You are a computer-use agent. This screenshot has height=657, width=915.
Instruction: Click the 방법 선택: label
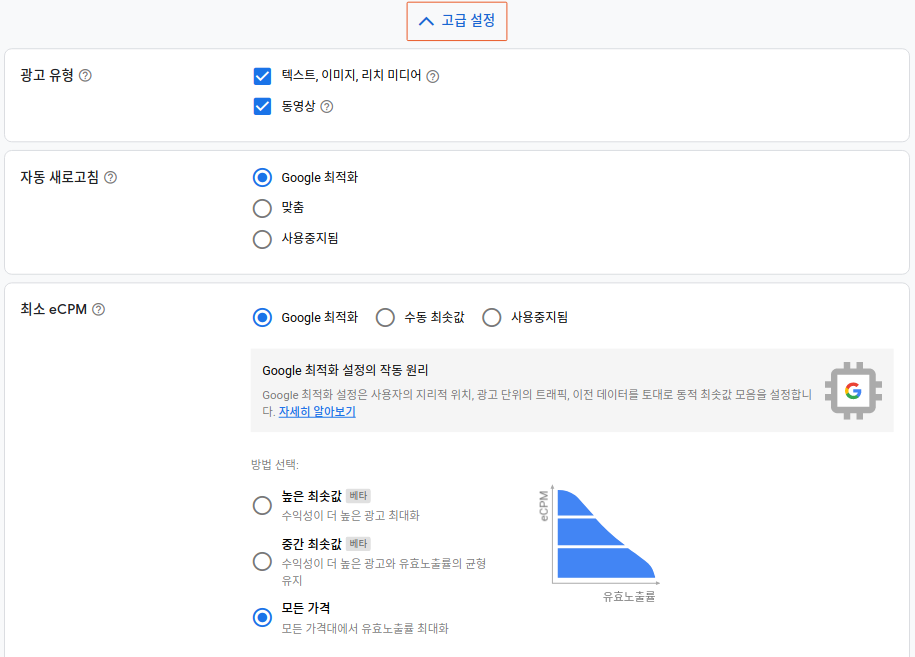point(275,464)
